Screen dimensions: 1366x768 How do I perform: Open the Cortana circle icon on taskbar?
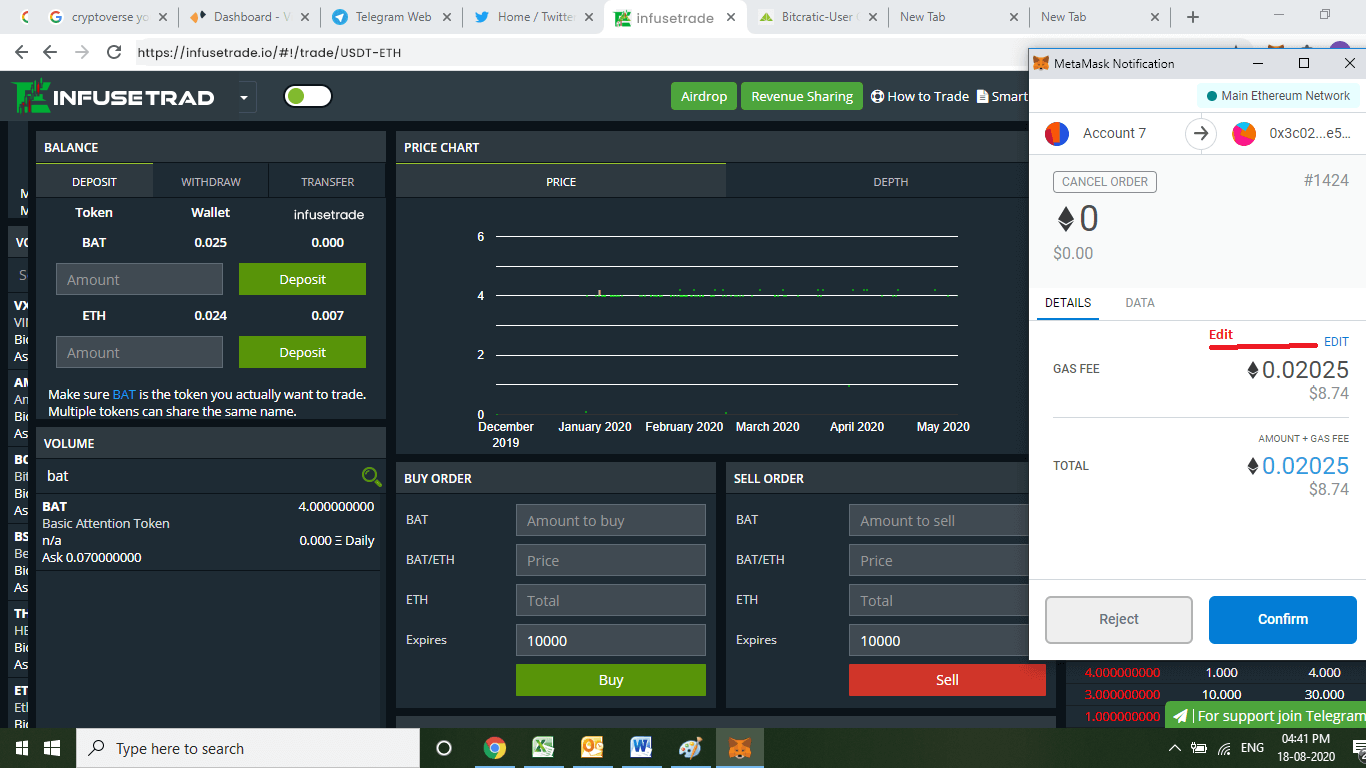pos(444,748)
